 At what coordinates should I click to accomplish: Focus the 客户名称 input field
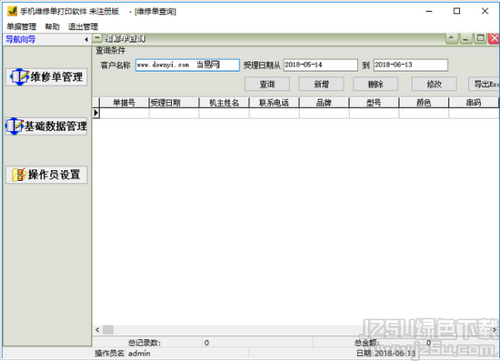[x=187, y=65]
